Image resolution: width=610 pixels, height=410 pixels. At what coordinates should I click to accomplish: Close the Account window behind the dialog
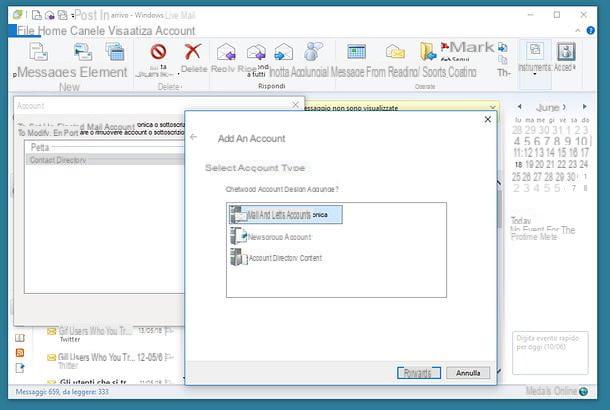(x=295, y=105)
